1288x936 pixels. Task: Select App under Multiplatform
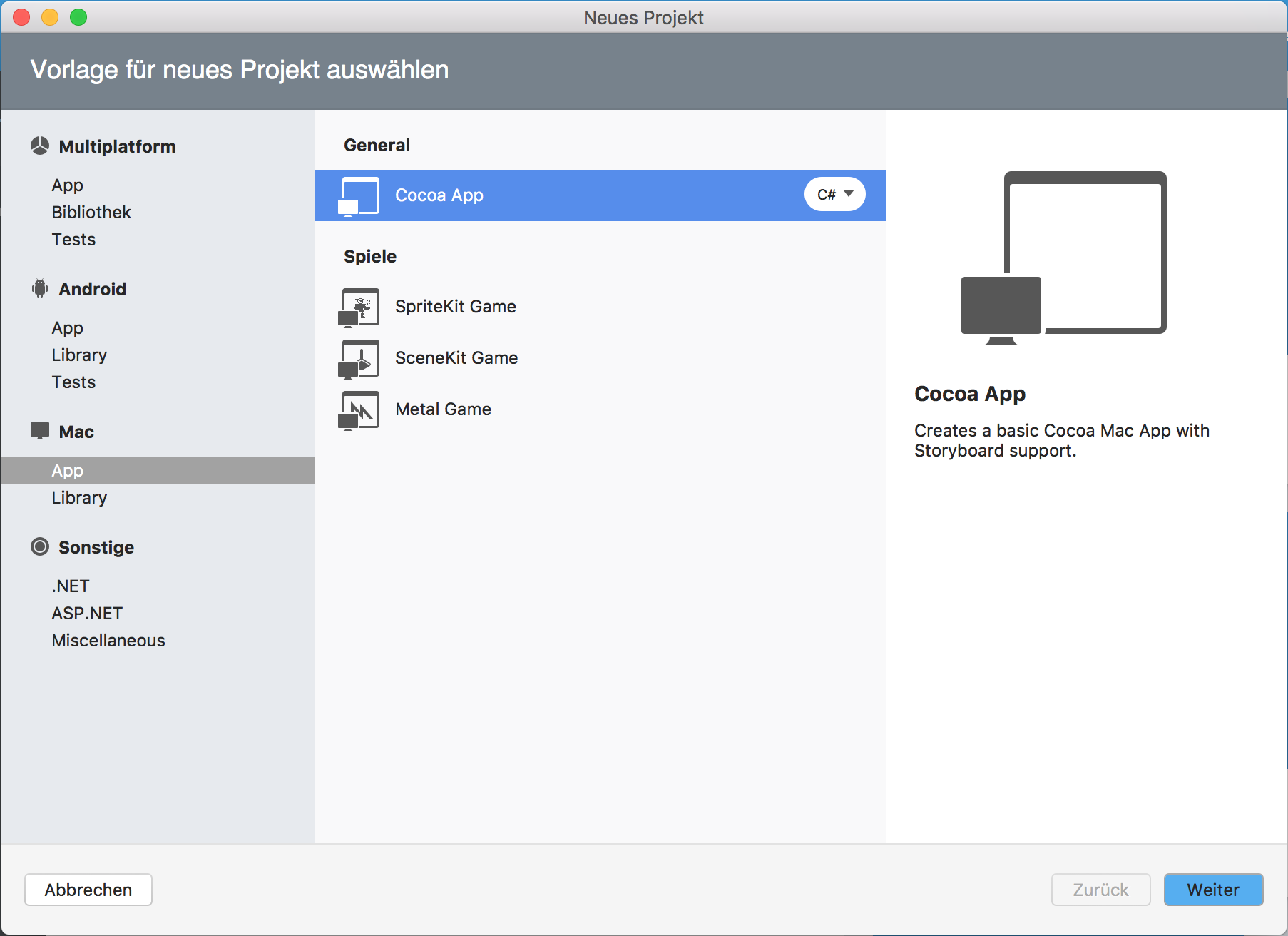coord(68,185)
